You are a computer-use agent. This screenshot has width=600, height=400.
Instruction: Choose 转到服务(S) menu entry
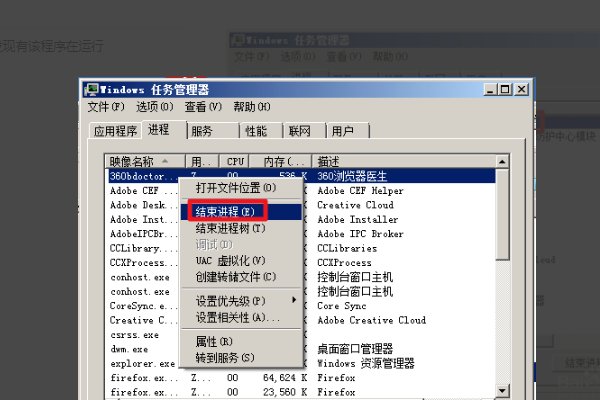[241, 358]
